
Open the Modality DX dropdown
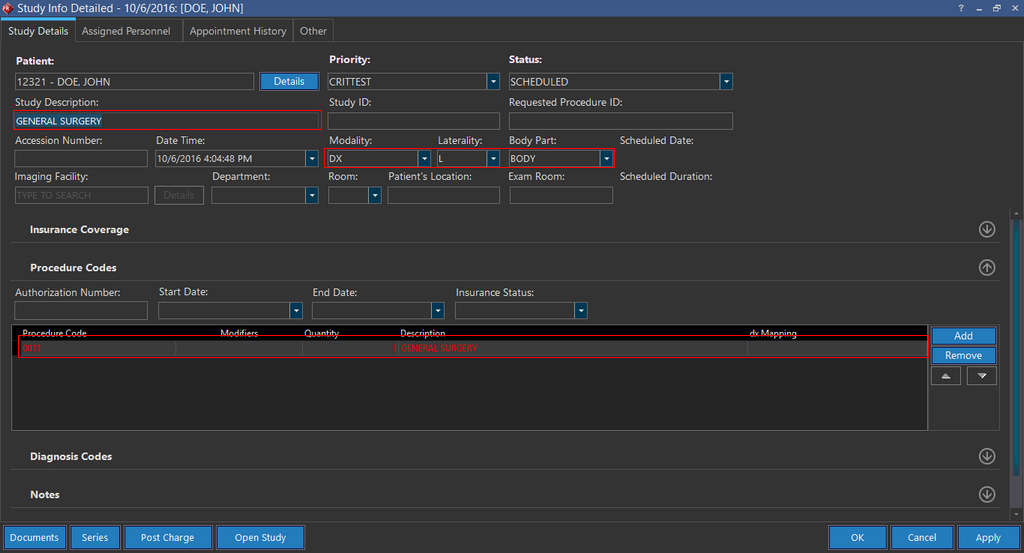424,158
